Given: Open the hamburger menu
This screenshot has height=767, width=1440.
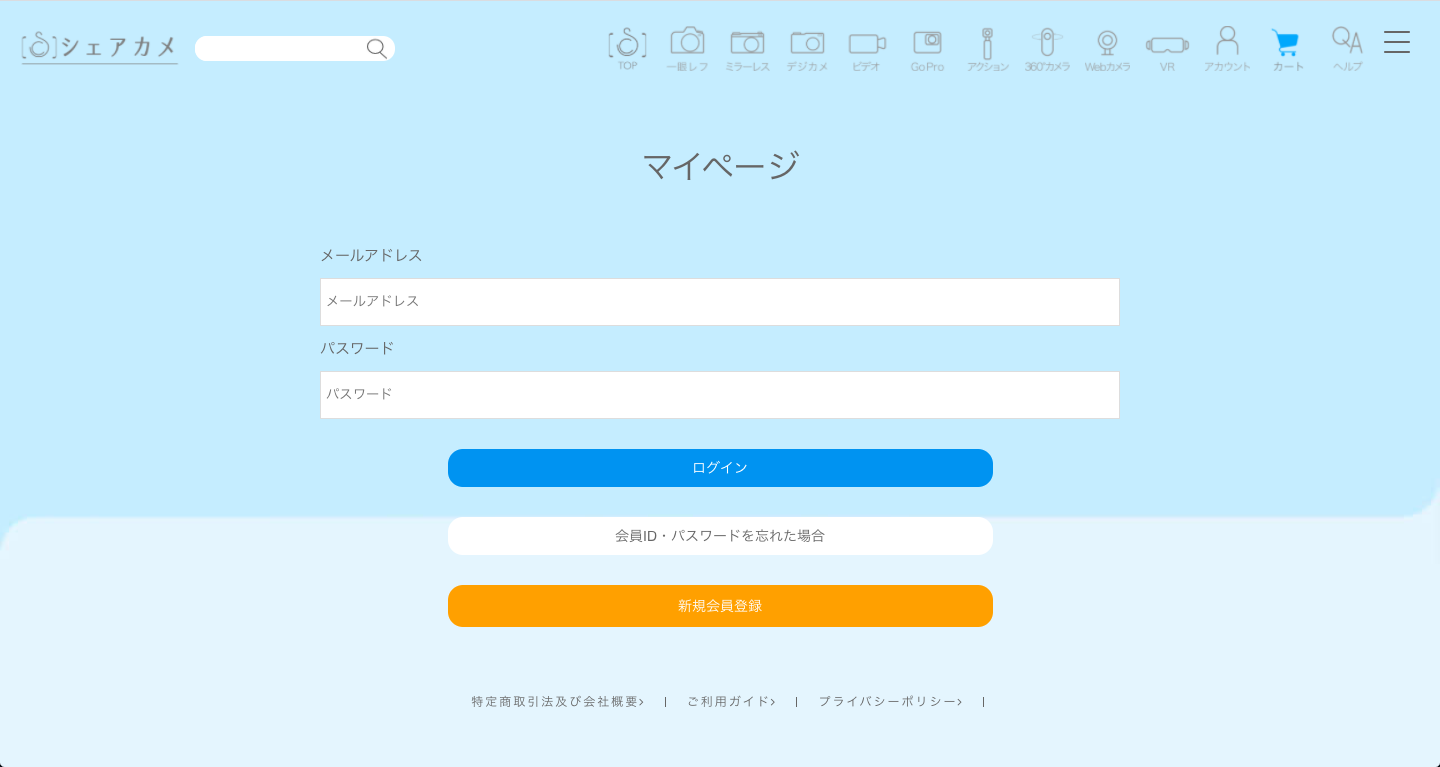Looking at the screenshot, I should point(1397,42).
